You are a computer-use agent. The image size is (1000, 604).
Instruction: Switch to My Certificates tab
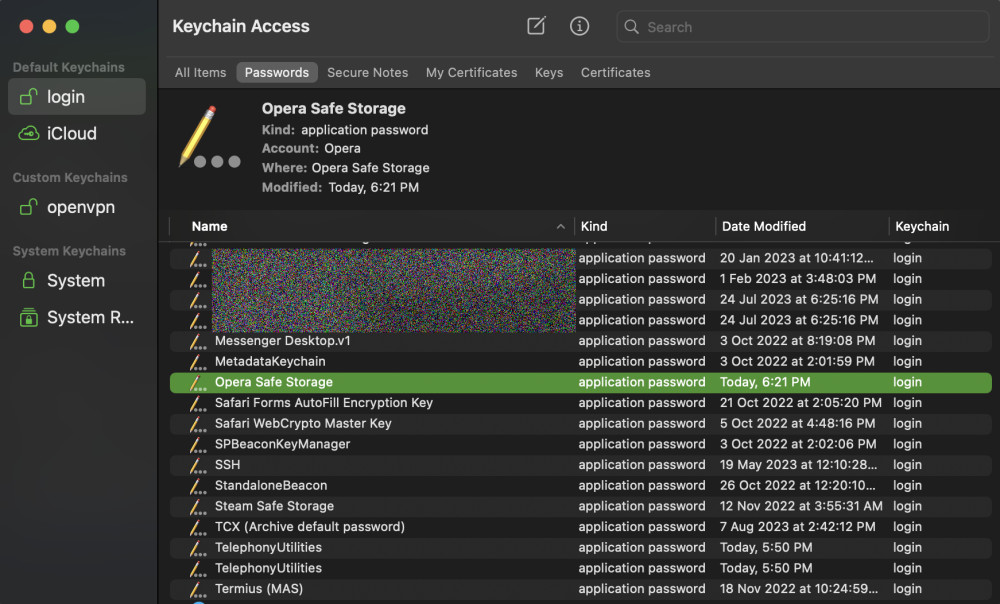click(x=471, y=73)
